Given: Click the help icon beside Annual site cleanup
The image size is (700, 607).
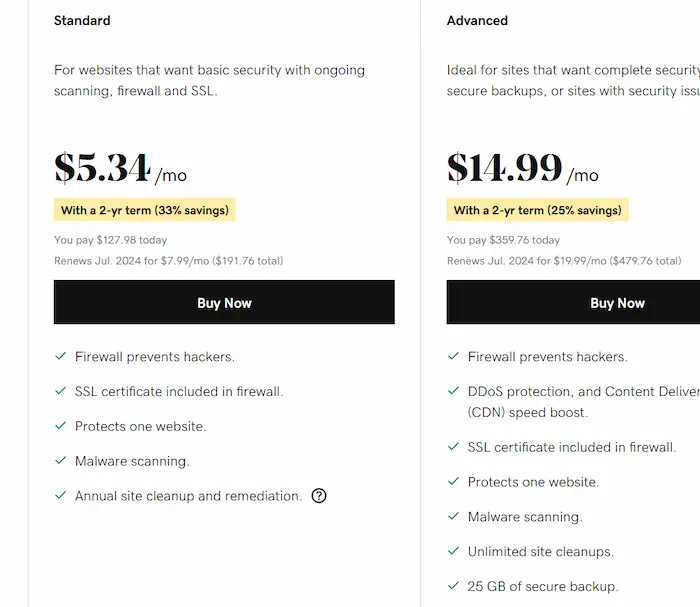Looking at the screenshot, I should pyautogui.click(x=319, y=496).
